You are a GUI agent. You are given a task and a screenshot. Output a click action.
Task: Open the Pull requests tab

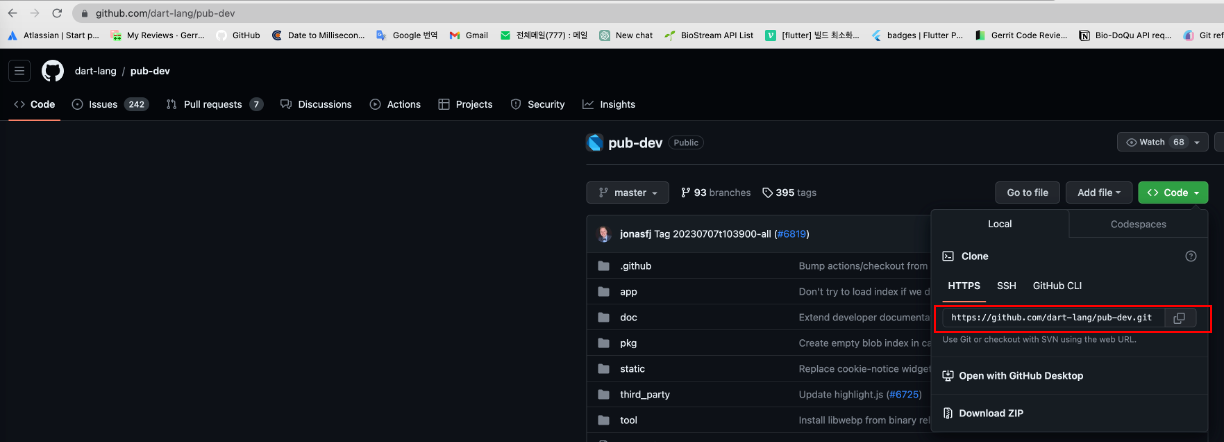coord(215,104)
